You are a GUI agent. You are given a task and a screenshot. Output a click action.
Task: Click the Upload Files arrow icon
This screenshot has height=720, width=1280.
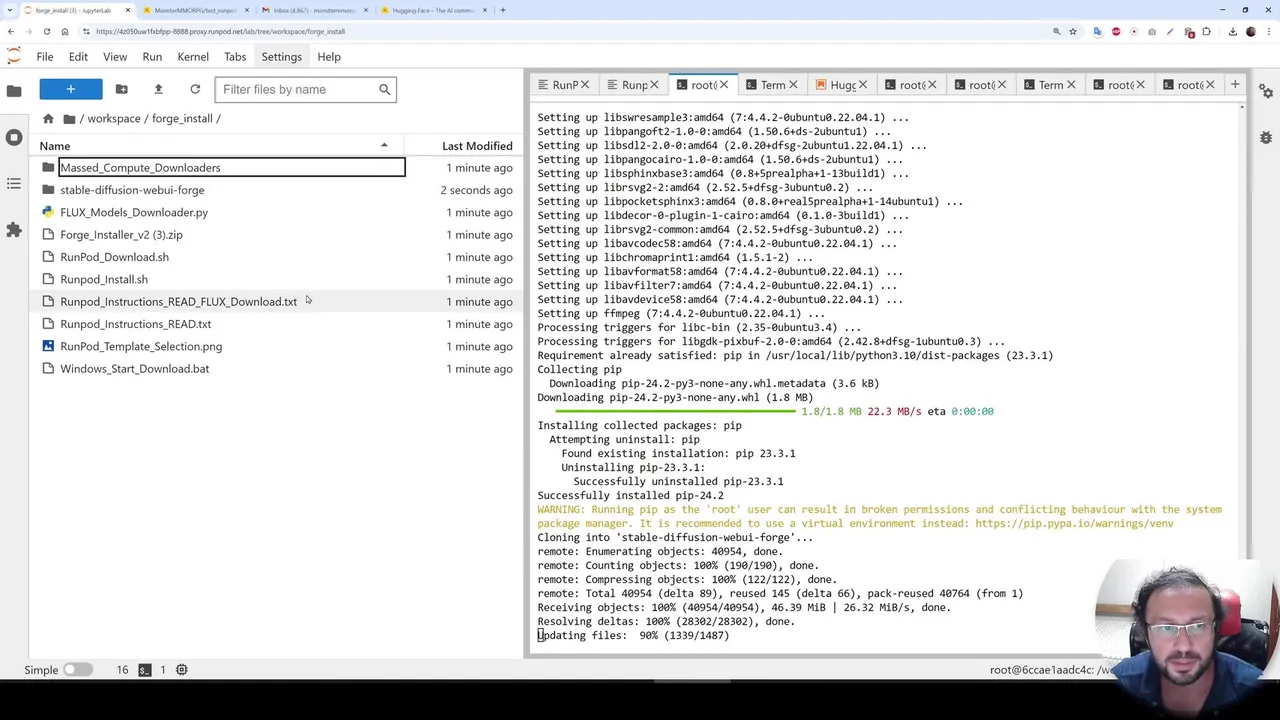point(158,89)
